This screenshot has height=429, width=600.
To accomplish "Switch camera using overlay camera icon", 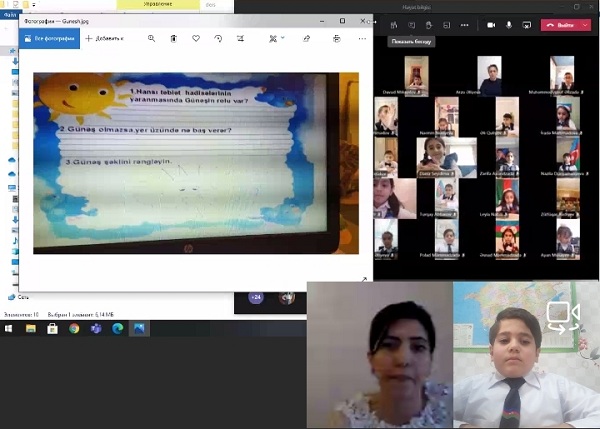I will click(x=563, y=316).
